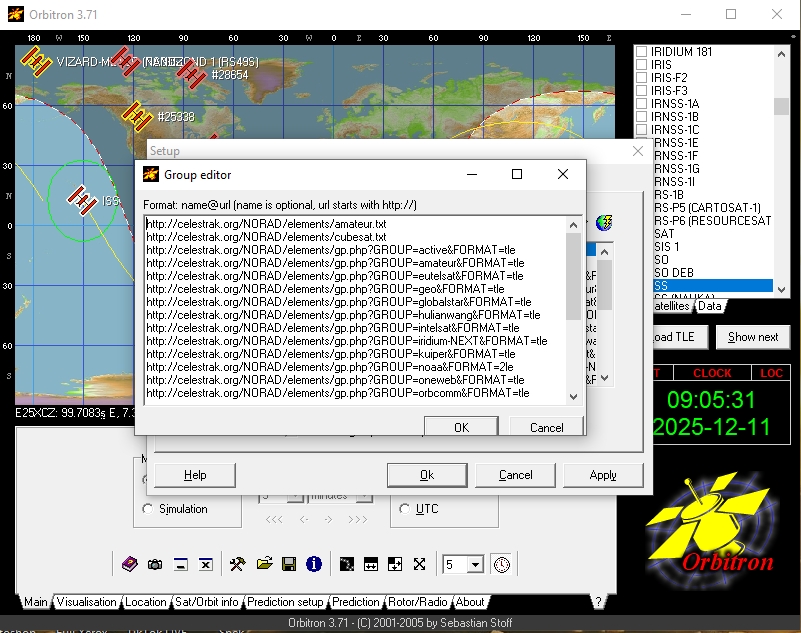
Task: Open the dropdown showing value 5
Action: [475, 565]
